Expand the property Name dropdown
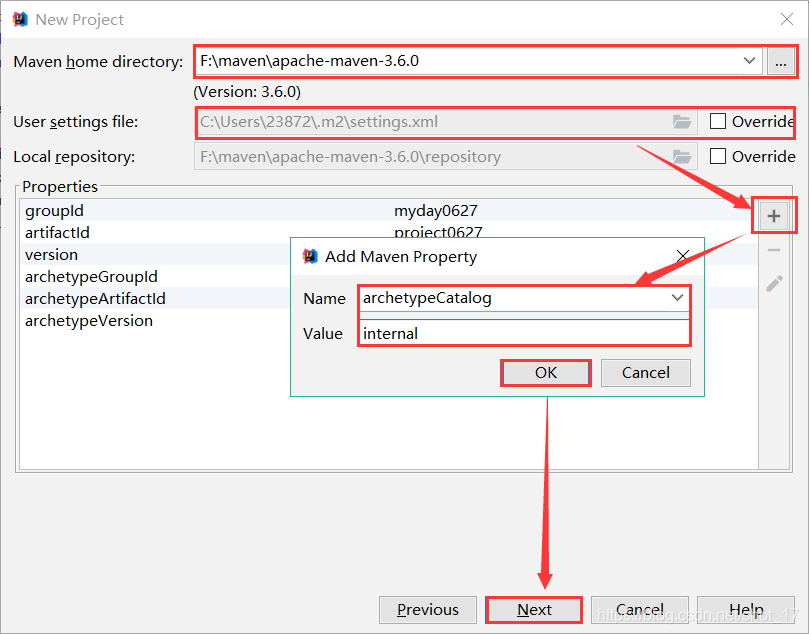Screen dimensions: 809x634 [x=677, y=298]
